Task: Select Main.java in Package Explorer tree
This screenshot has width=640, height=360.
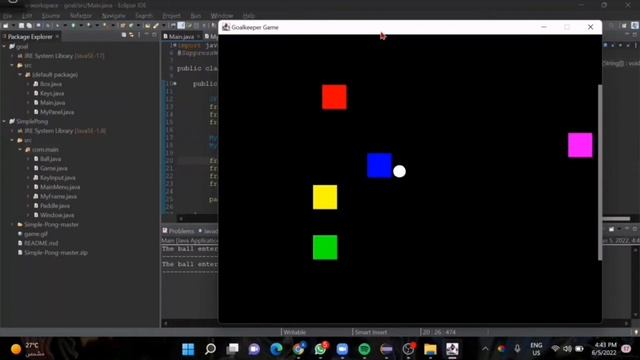Action: click(52, 102)
